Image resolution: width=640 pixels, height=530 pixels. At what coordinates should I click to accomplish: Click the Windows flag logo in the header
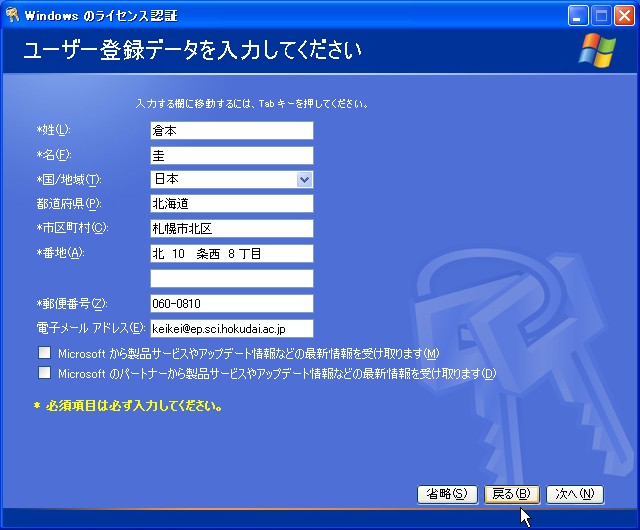point(597,51)
